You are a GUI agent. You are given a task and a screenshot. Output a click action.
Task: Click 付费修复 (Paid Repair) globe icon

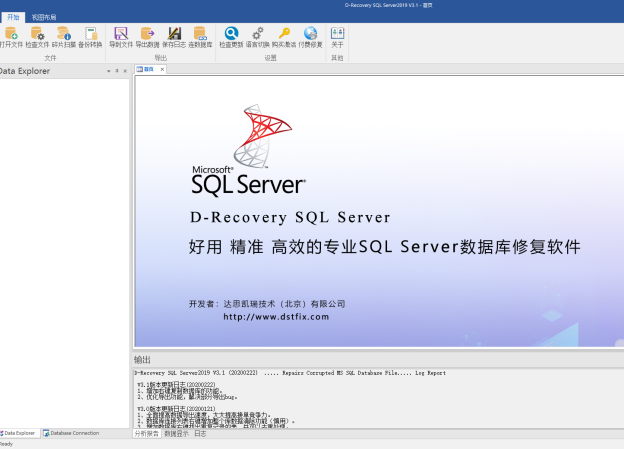point(310,33)
